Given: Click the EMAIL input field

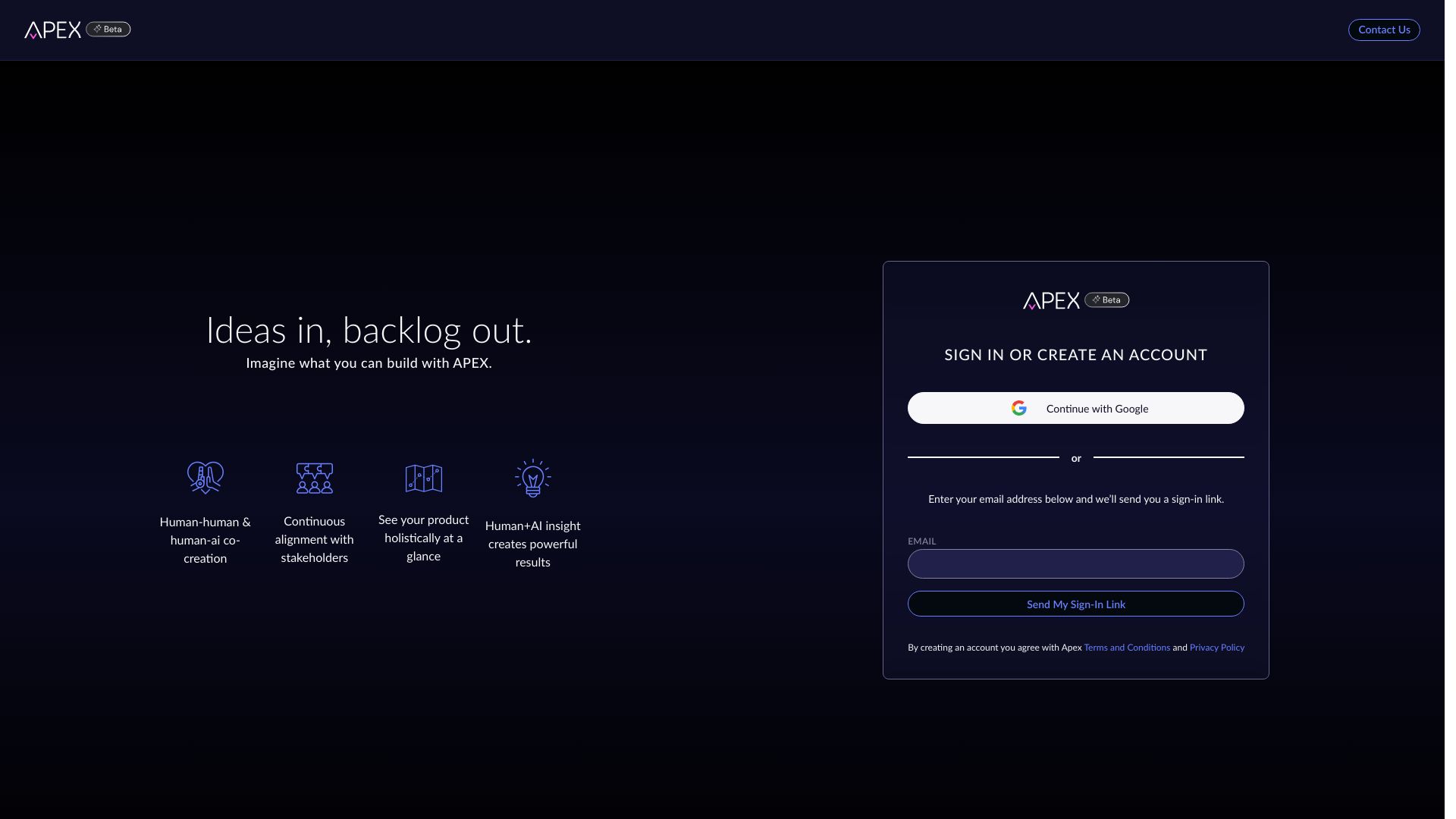Looking at the screenshot, I should click(x=1075, y=563).
